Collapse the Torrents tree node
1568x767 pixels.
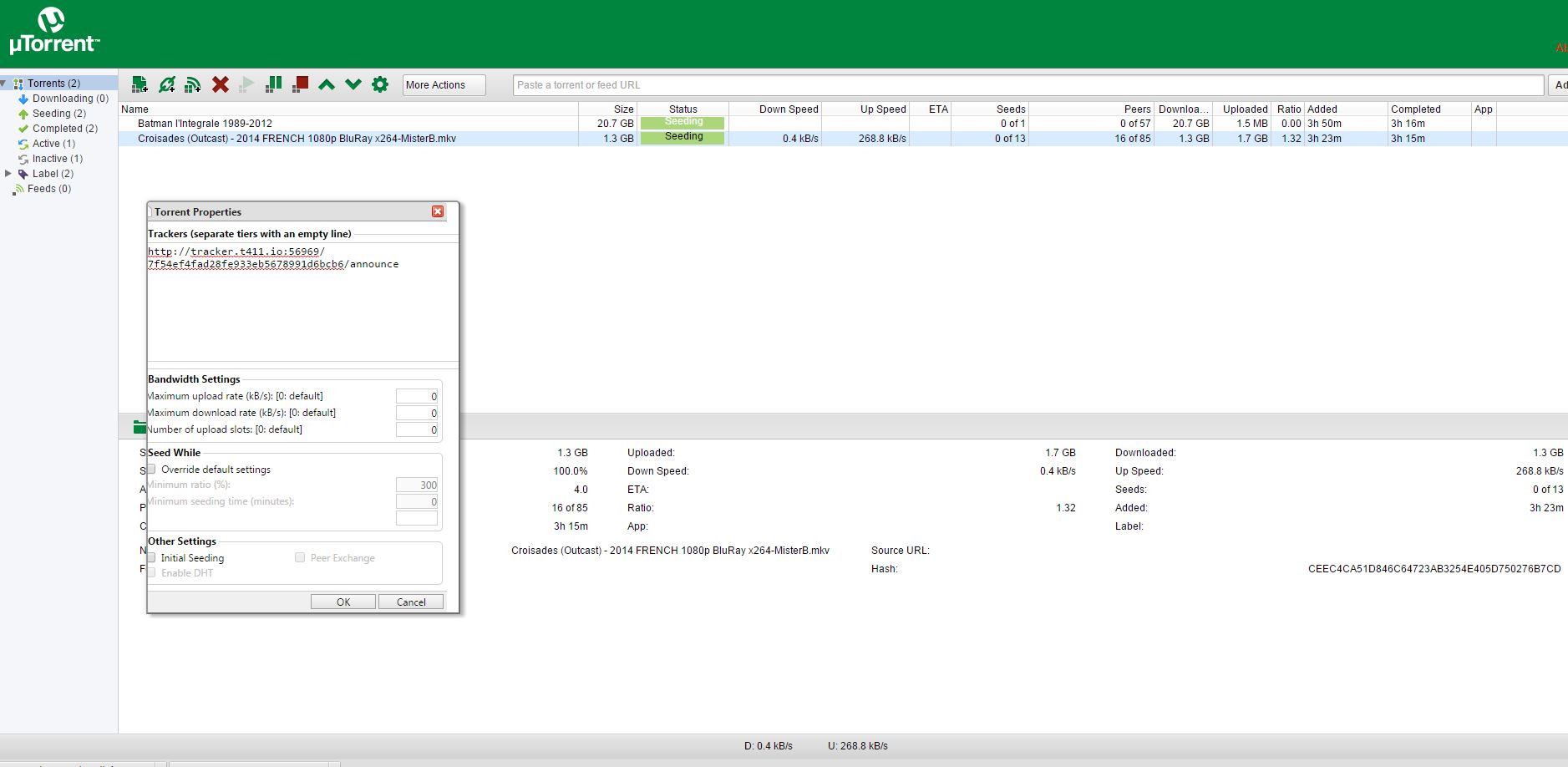point(4,84)
